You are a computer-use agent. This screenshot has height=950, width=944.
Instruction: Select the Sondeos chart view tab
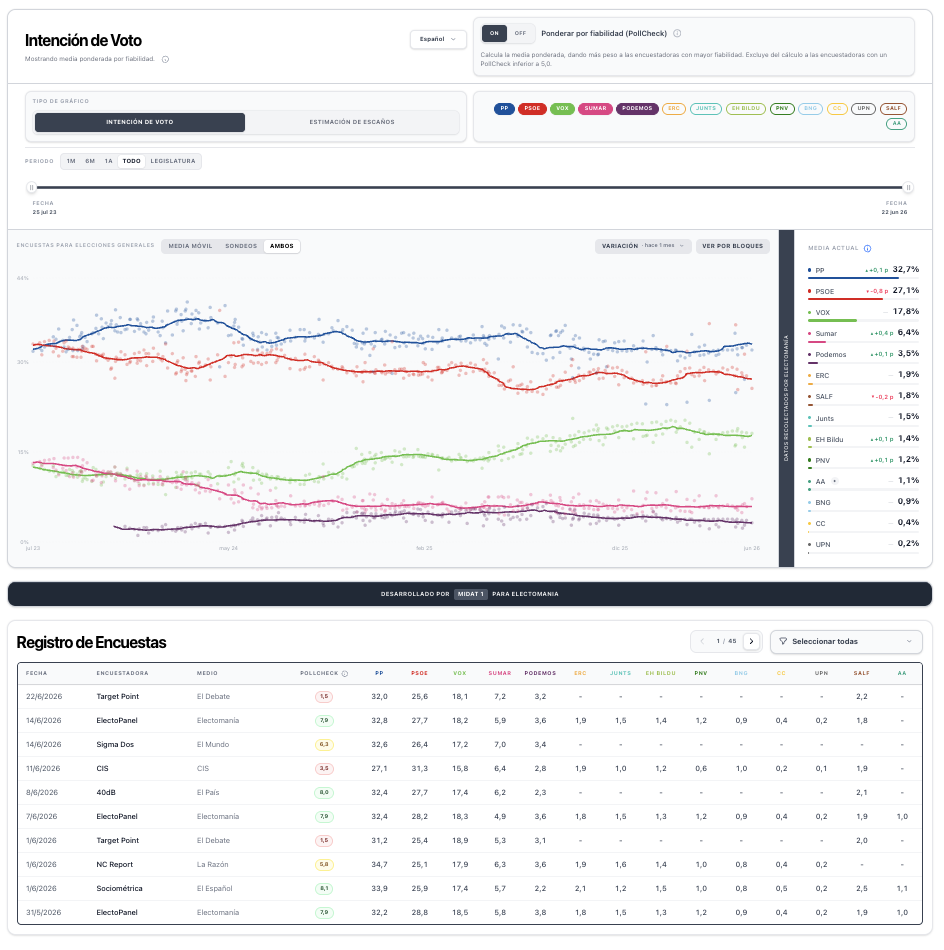[x=241, y=246]
